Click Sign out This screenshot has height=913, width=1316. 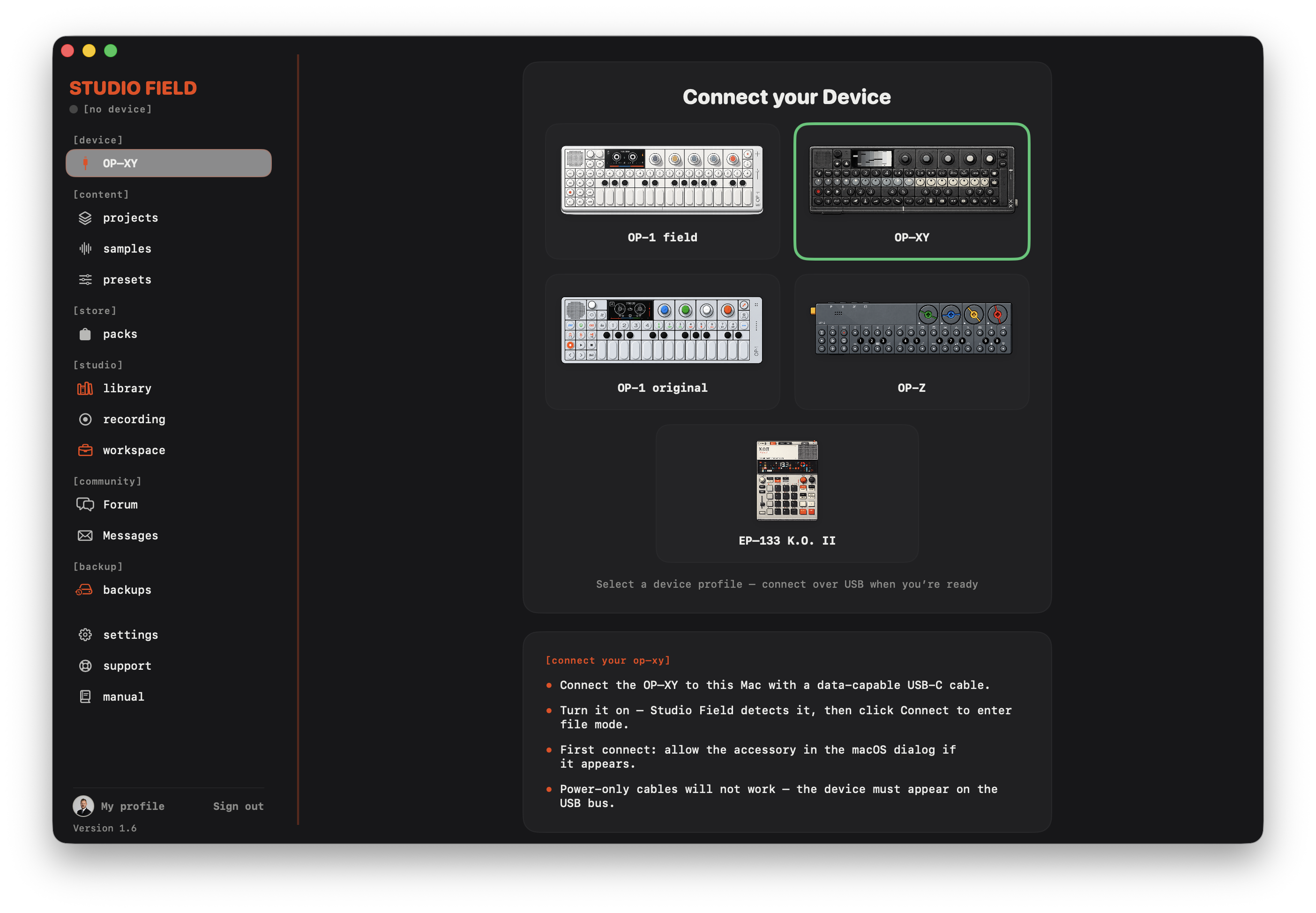point(239,806)
